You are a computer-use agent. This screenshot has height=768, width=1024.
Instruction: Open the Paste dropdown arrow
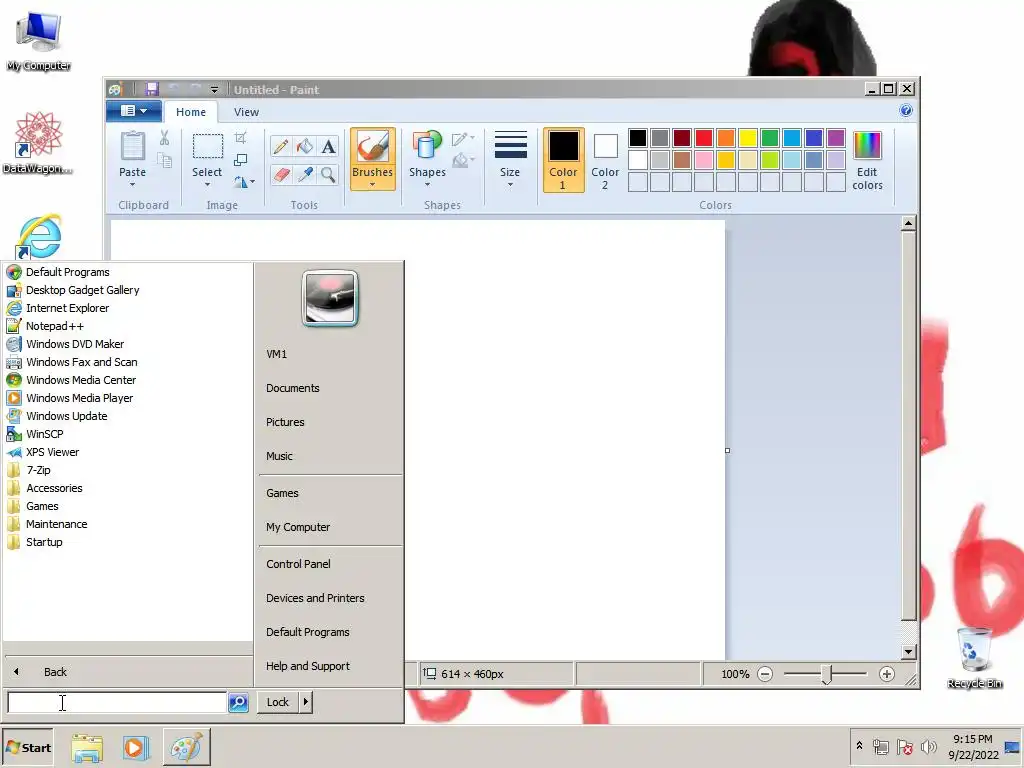133,184
